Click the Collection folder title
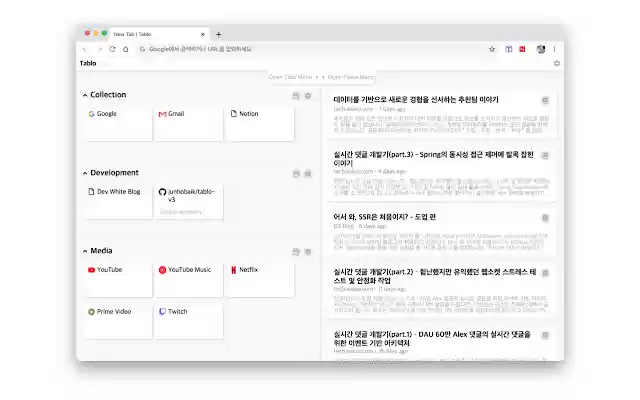Image resolution: width=640 pixels, height=400 pixels. (x=108, y=95)
